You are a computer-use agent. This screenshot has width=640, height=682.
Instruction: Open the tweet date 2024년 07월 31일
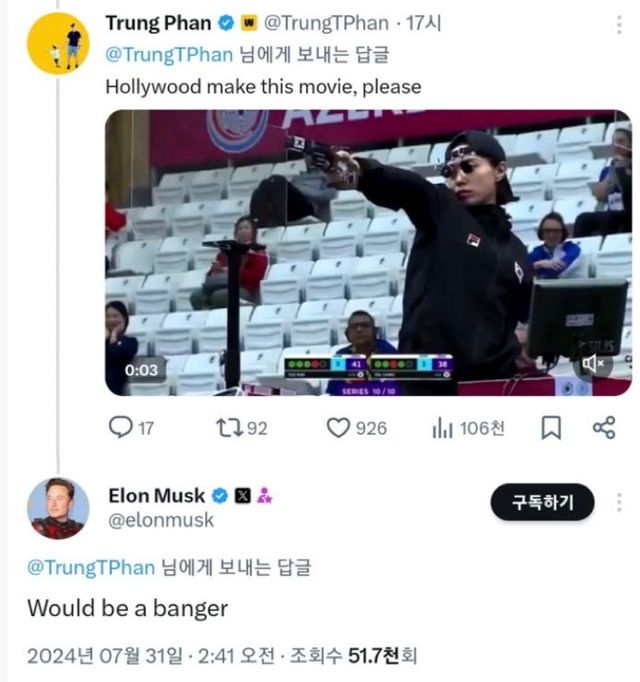(x=106, y=657)
